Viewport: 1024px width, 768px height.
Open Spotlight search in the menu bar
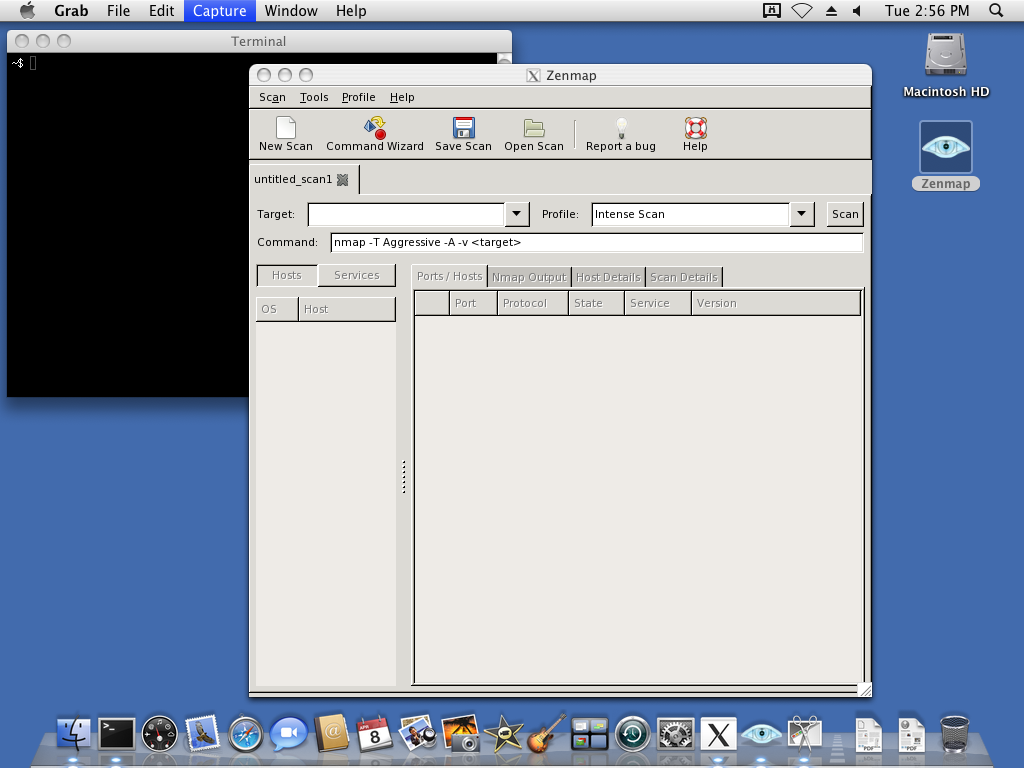pyautogui.click(x=996, y=10)
